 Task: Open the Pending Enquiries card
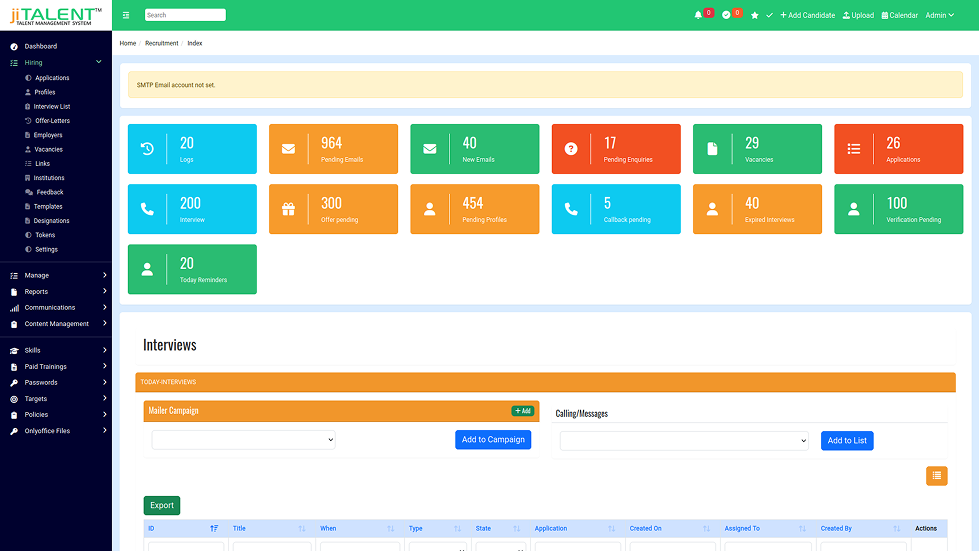[x=616, y=149]
